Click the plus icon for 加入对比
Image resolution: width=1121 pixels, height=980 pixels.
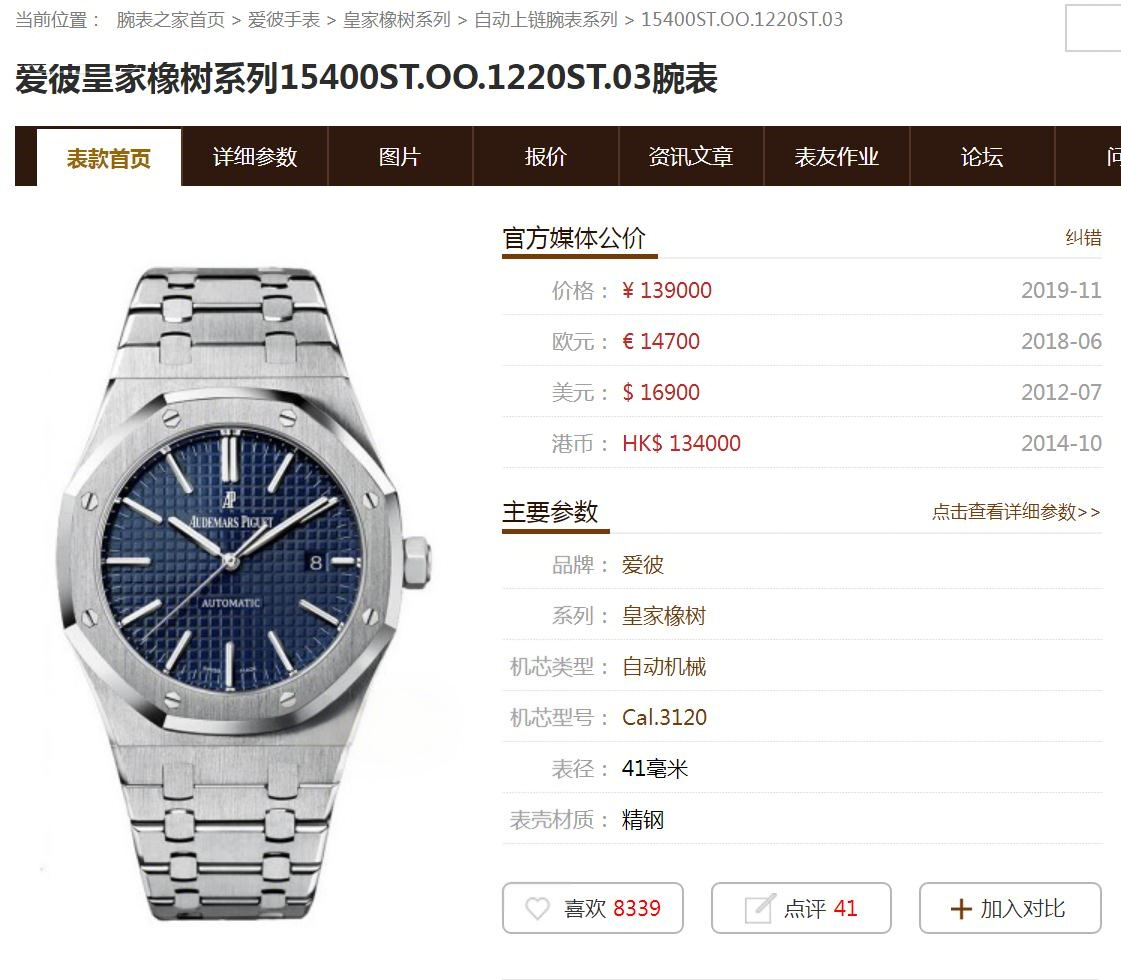tap(961, 909)
